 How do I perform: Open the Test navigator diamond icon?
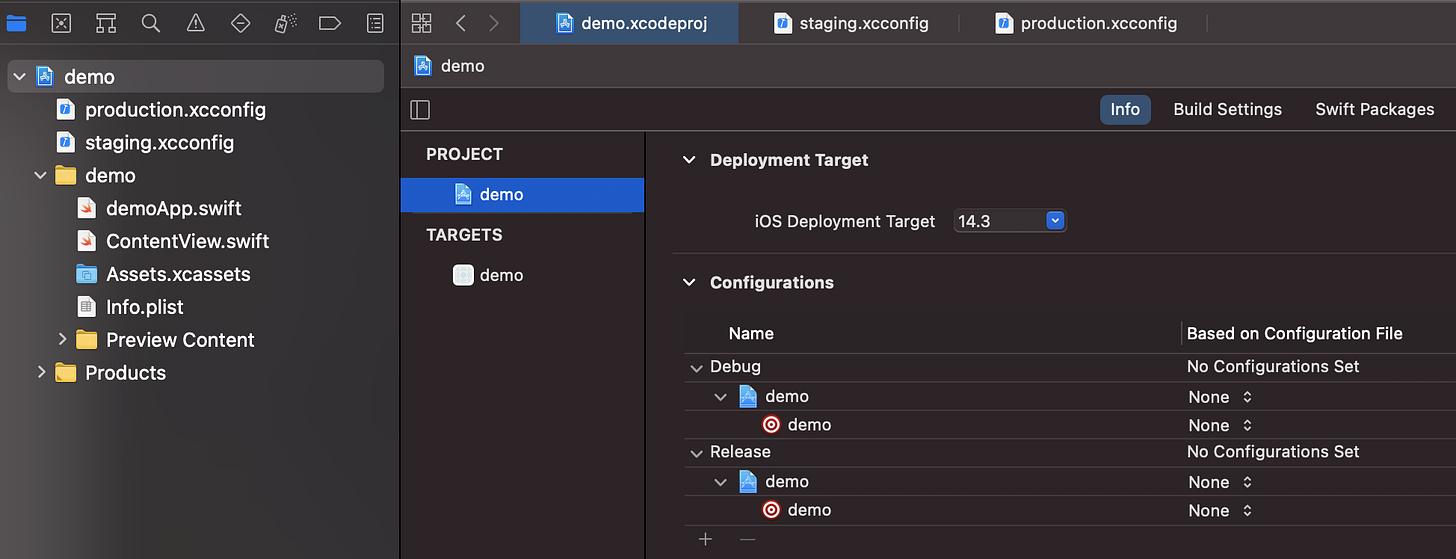(240, 23)
